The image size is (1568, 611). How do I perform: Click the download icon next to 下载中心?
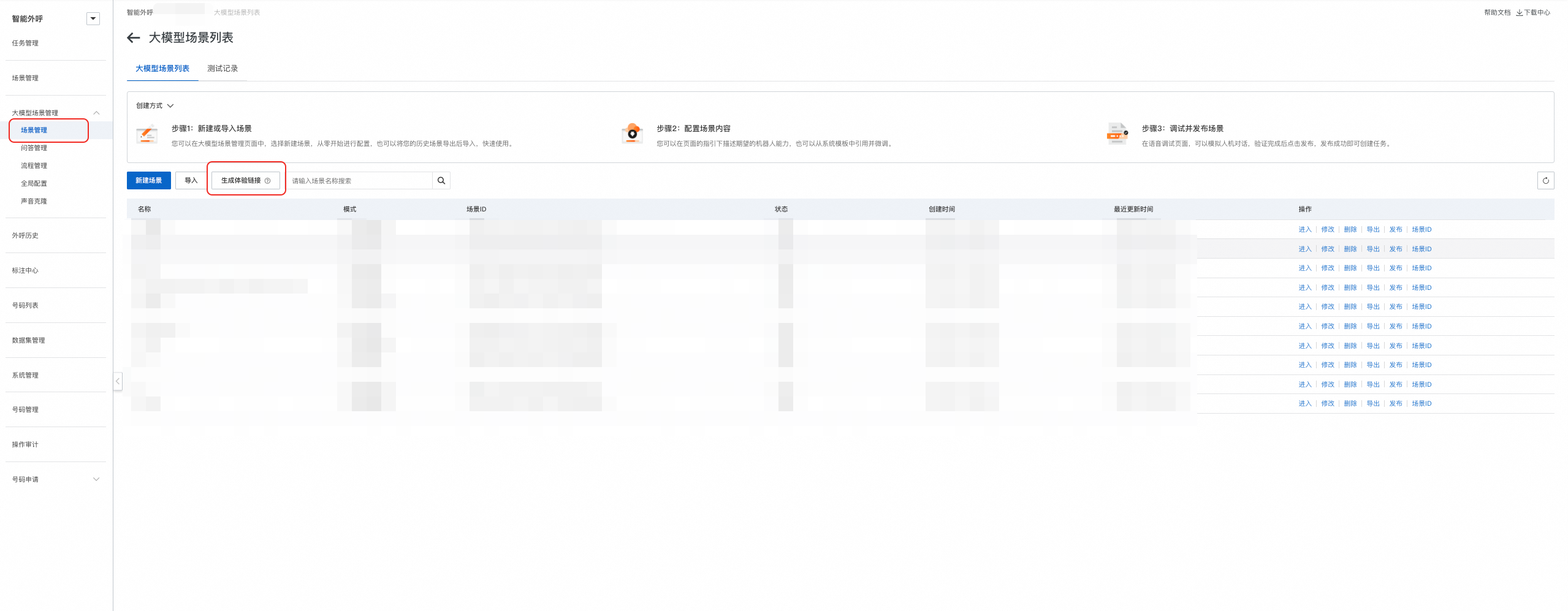tap(1519, 13)
